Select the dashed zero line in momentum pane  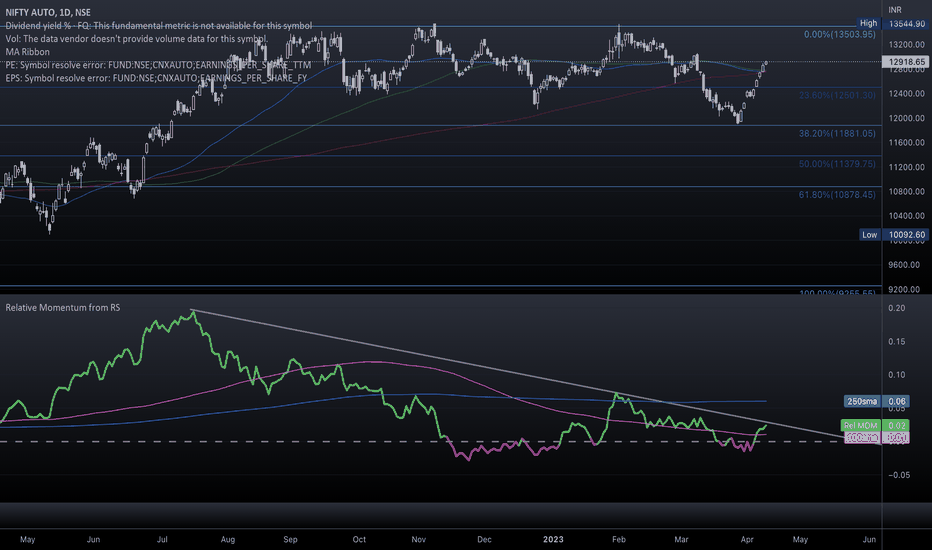pyautogui.click(x=440, y=442)
